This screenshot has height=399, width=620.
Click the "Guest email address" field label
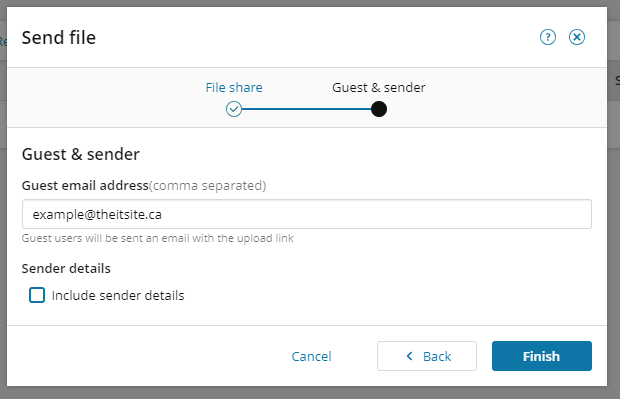pyautogui.click(x=85, y=185)
